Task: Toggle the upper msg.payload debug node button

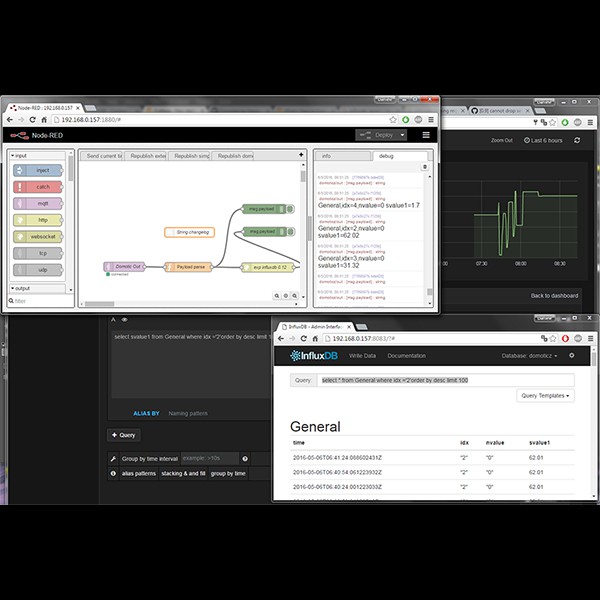Action: point(290,209)
